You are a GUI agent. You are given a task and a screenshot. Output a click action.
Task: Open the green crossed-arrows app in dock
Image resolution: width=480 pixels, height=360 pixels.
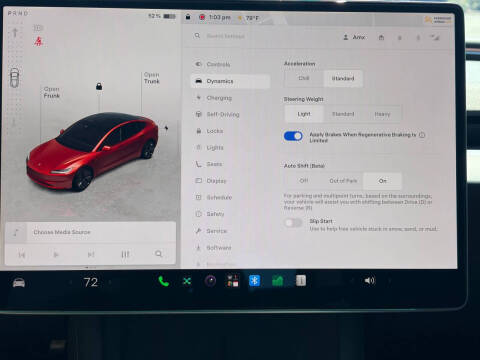point(187,282)
